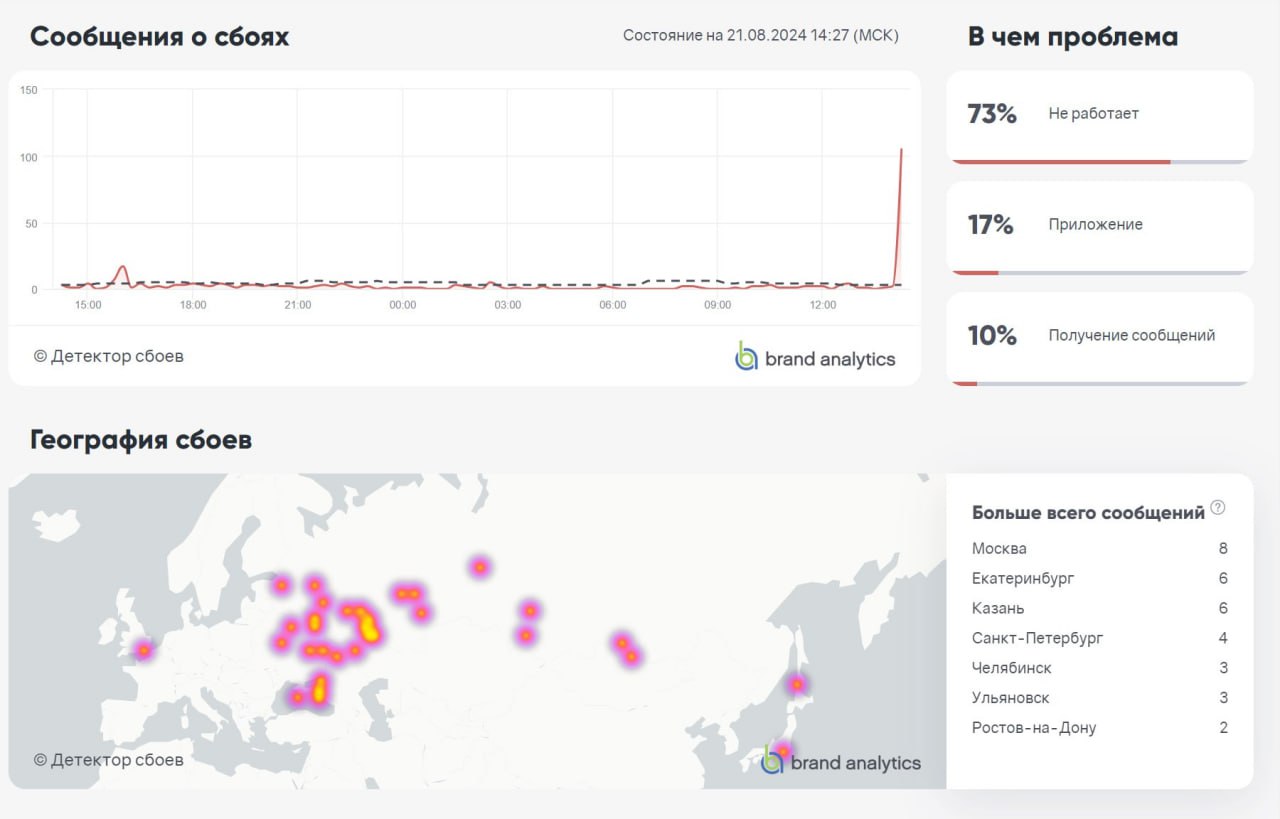1280x819 pixels.
Task: Click the brand analytics logo under the chart
Action: click(815, 357)
